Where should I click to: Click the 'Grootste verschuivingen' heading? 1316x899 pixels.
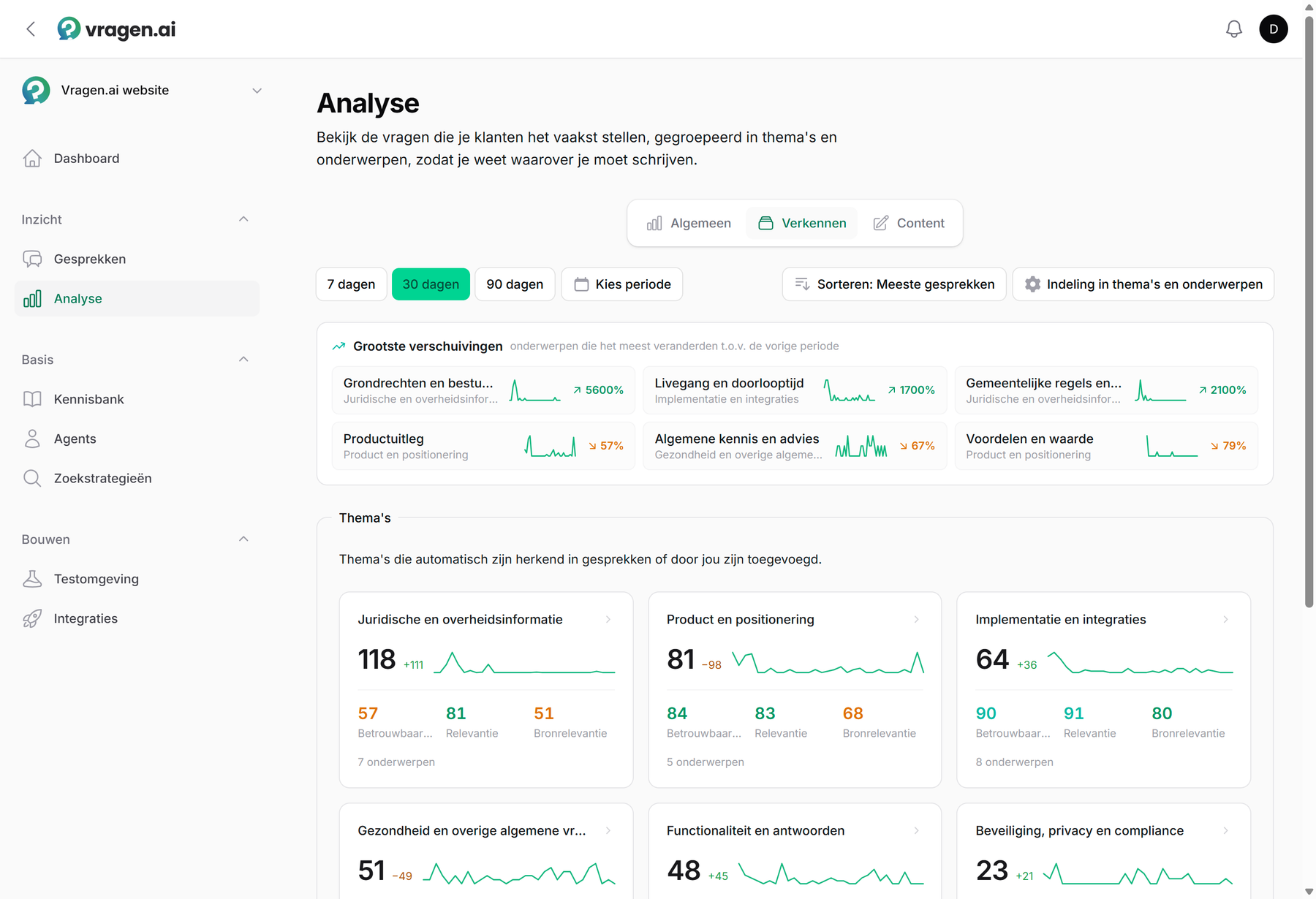(428, 346)
